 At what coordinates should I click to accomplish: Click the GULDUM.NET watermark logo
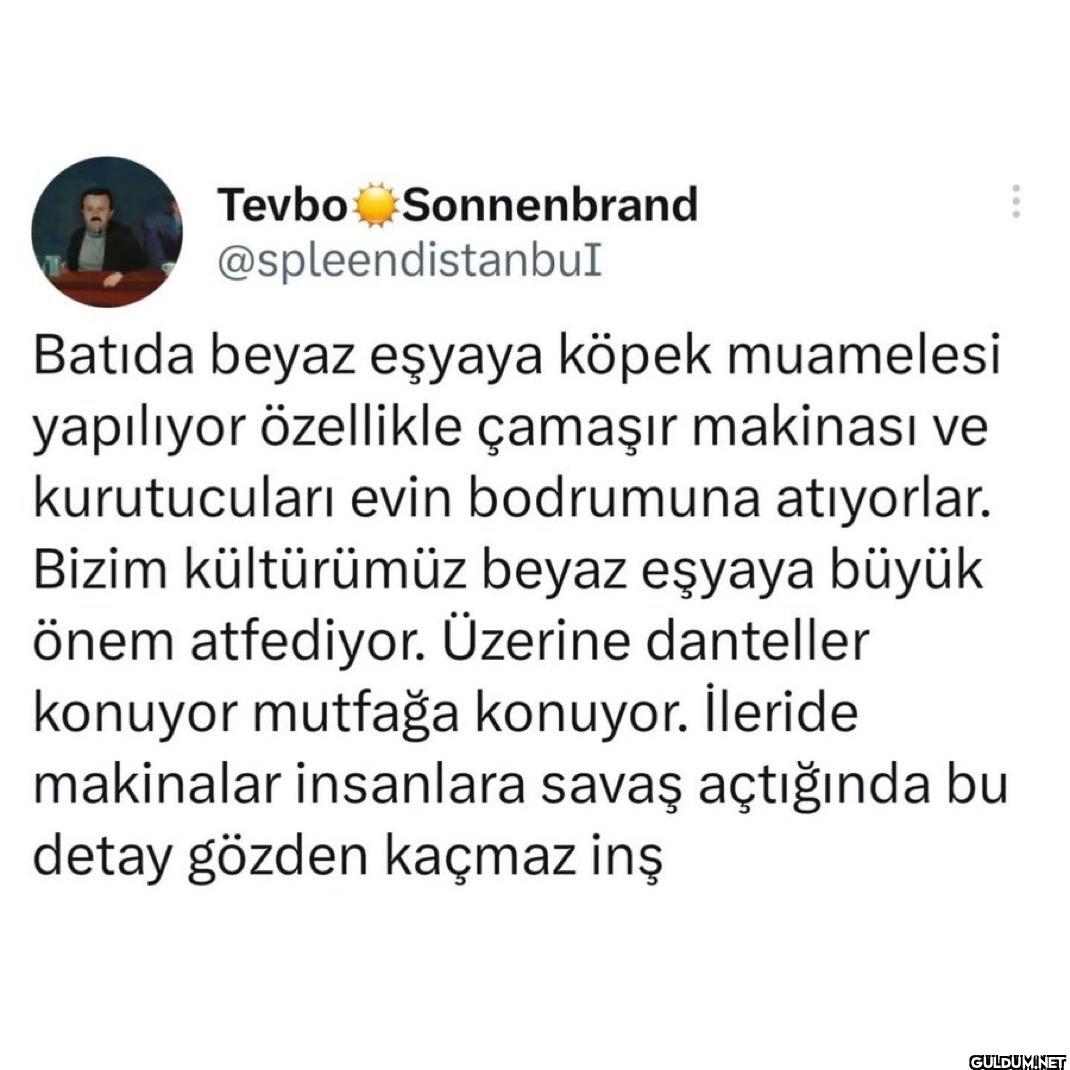tap(1018, 1060)
